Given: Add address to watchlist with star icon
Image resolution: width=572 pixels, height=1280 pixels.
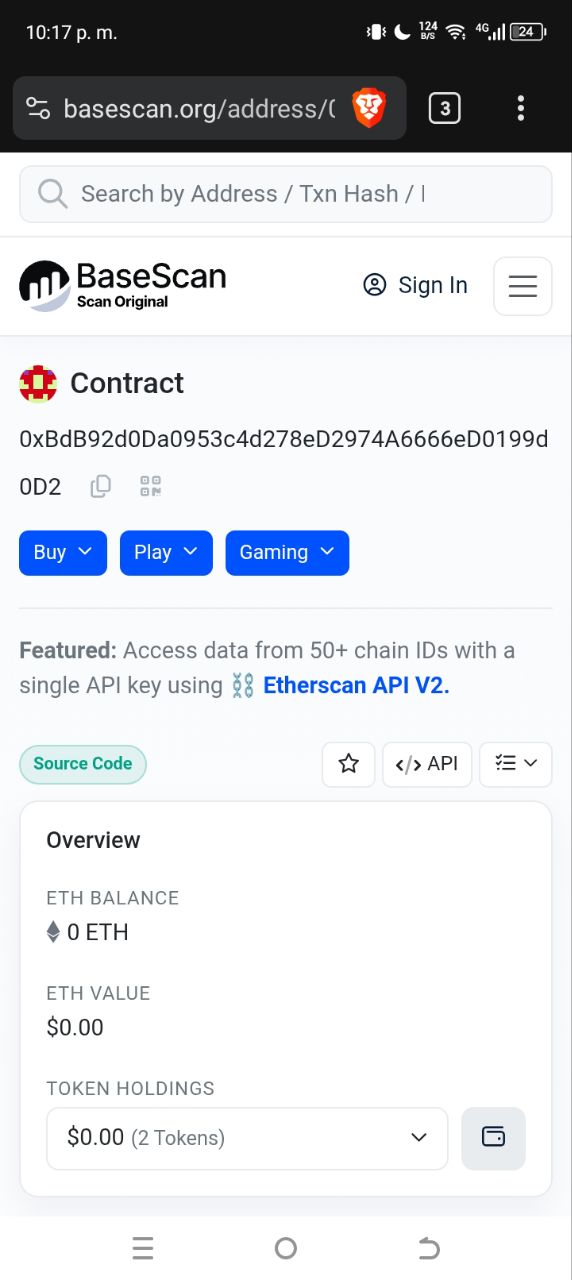Looking at the screenshot, I should (348, 764).
